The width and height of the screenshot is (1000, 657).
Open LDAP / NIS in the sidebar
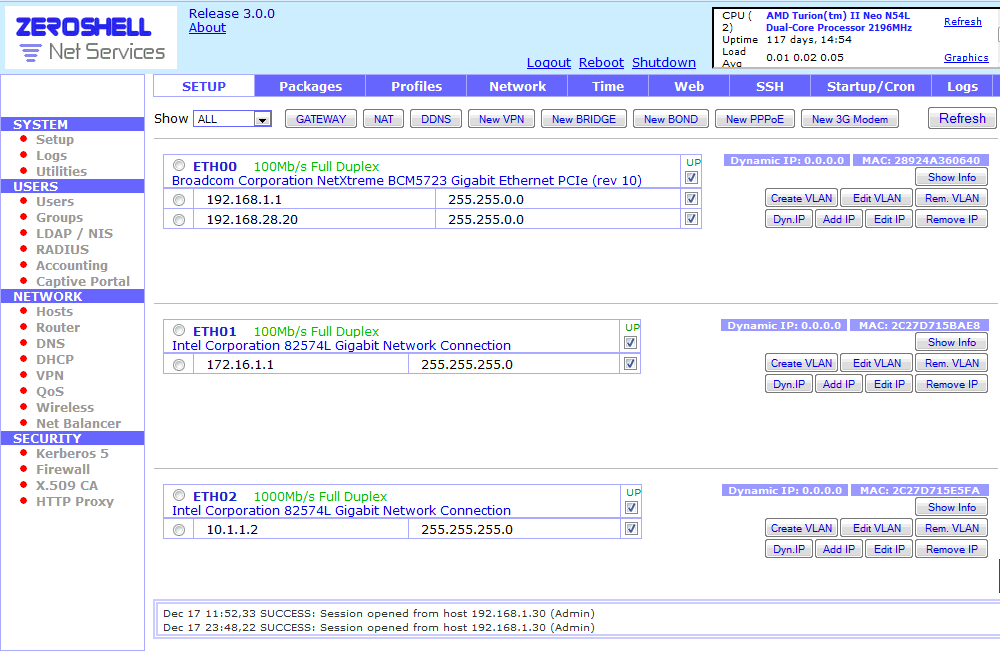pyautogui.click(x=75, y=233)
